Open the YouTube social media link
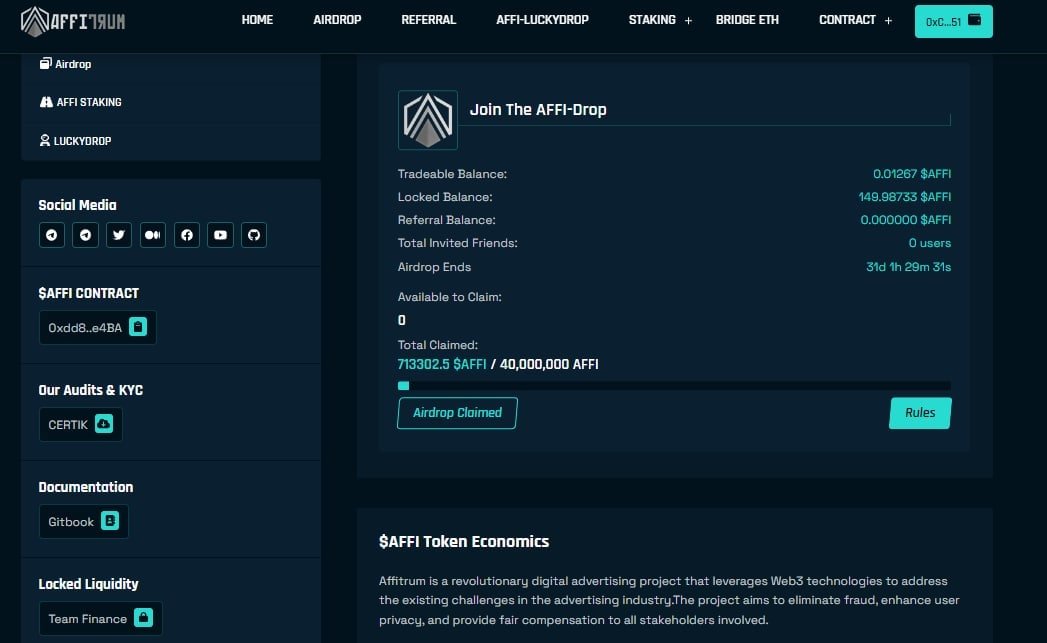This screenshot has width=1047, height=643. click(220, 235)
